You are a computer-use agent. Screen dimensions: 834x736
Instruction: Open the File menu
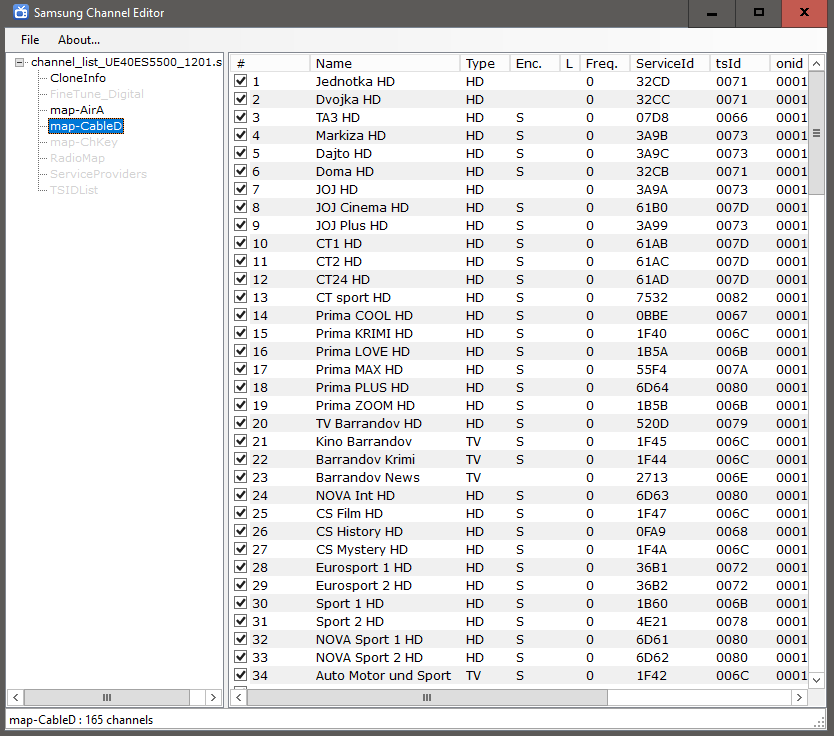click(x=30, y=40)
